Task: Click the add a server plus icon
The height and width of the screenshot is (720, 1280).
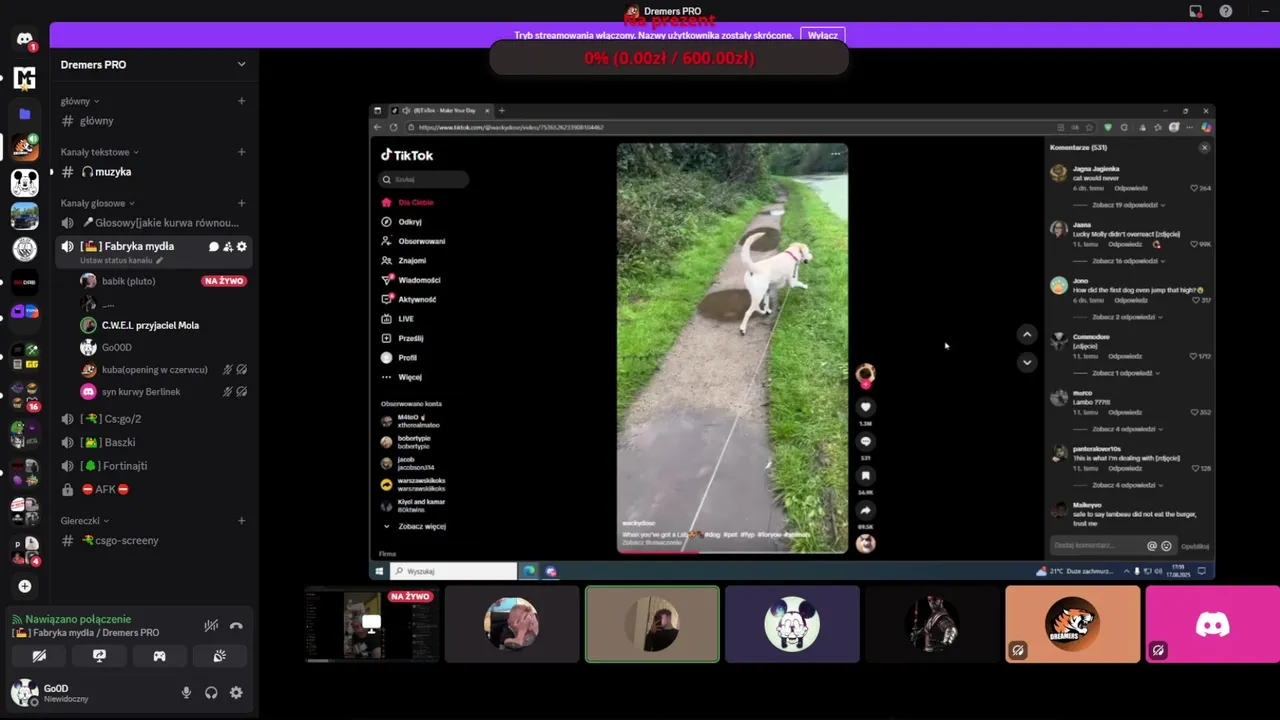Action: (x=25, y=586)
